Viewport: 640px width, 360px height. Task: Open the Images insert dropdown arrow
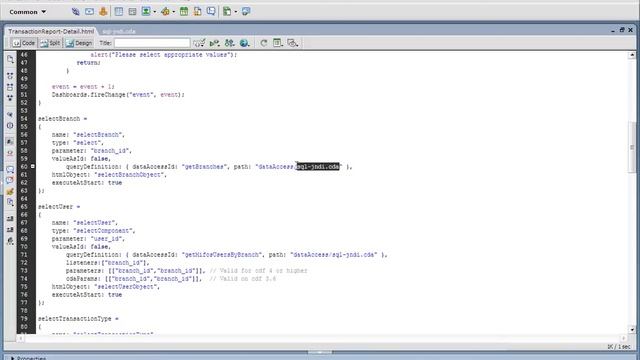(155, 12)
